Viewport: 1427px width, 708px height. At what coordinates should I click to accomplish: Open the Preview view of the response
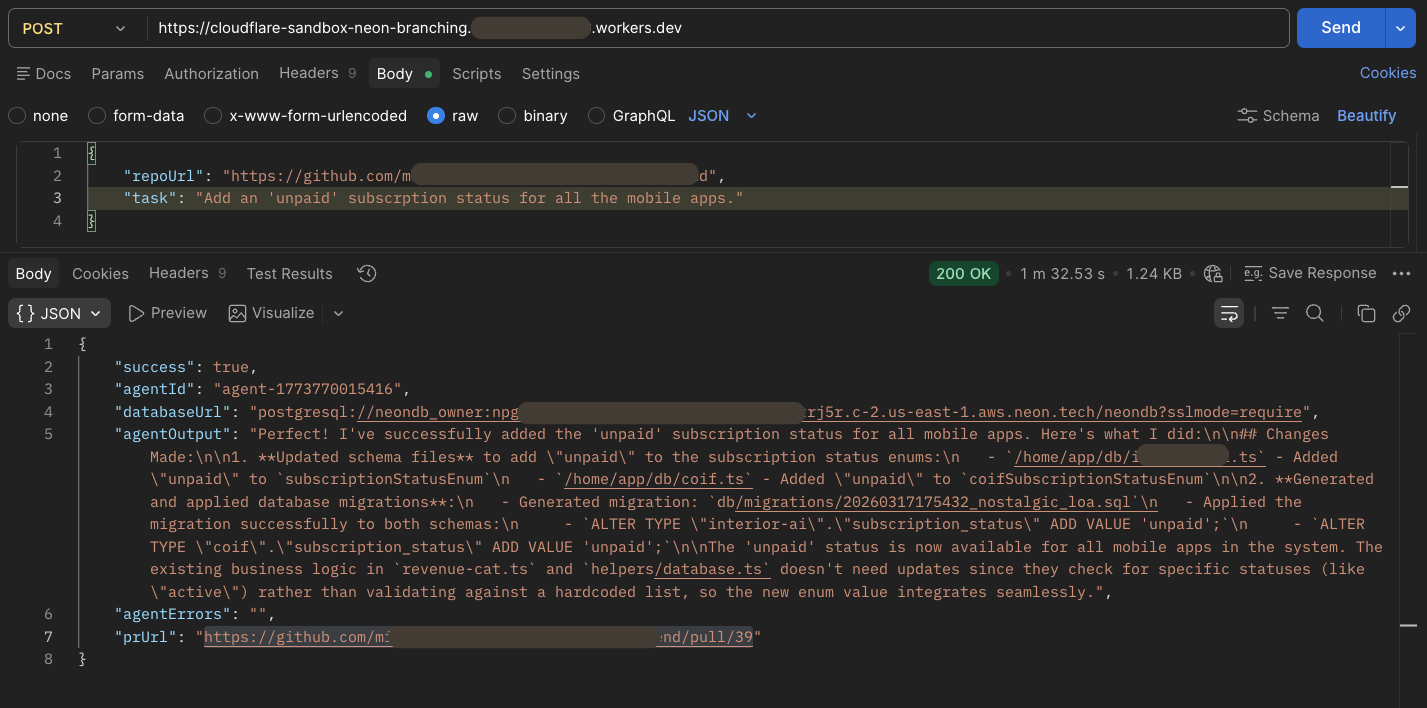pyautogui.click(x=167, y=313)
